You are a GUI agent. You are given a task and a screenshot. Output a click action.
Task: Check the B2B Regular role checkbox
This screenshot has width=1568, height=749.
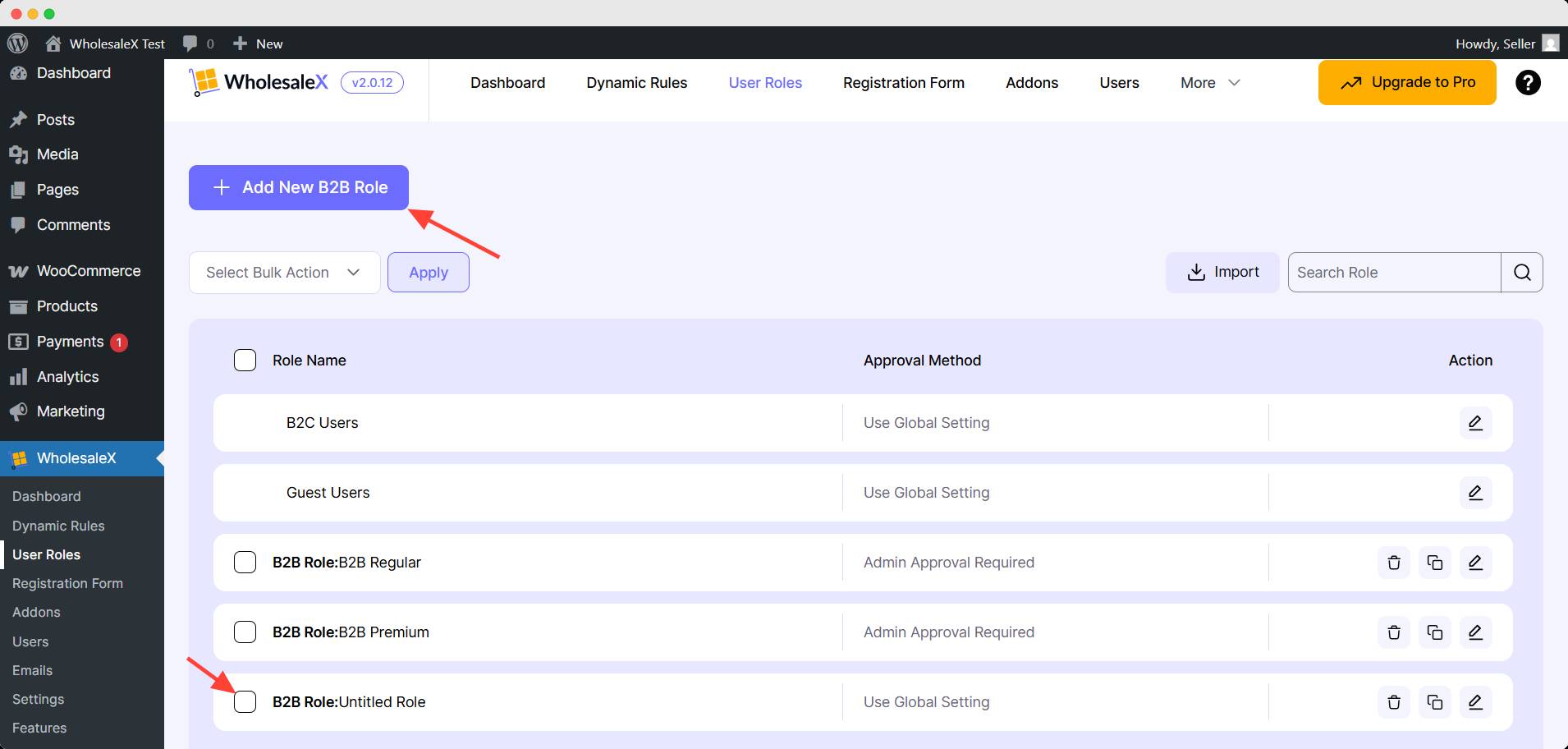pyautogui.click(x=245, y=563)
